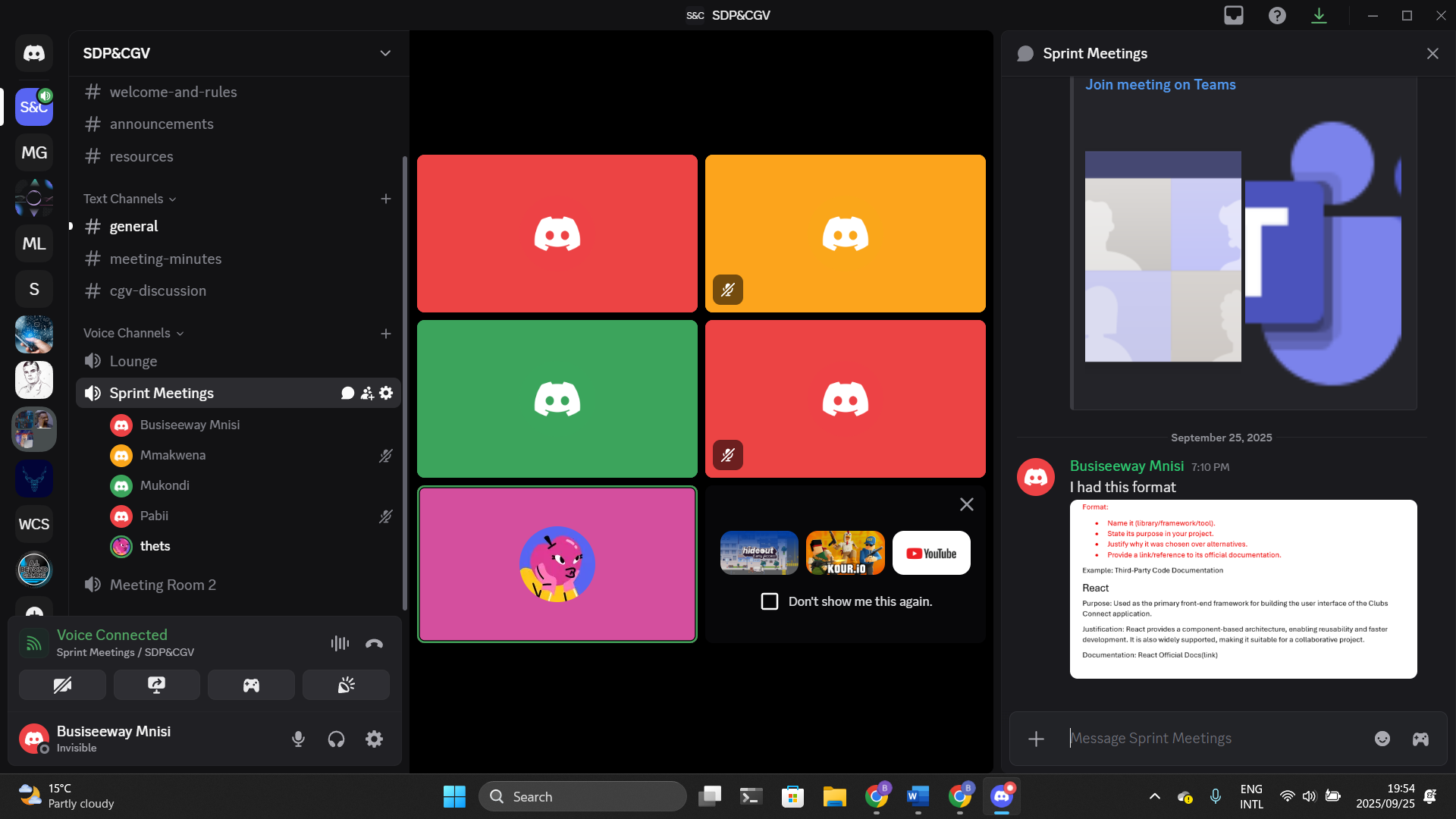Check "Don't show me this again" box

tap(770, 601)
